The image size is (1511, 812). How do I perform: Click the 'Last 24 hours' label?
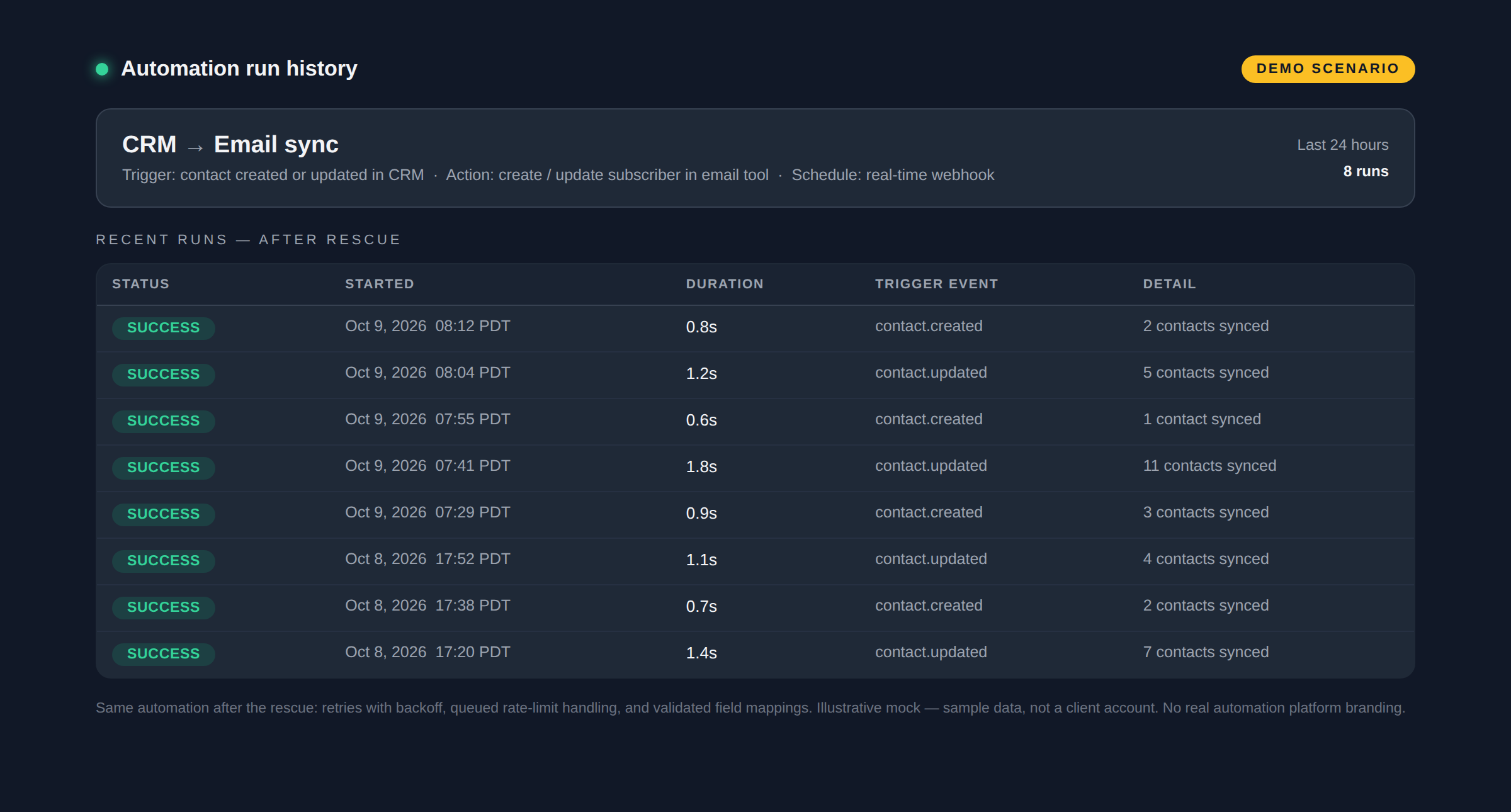1342,145
